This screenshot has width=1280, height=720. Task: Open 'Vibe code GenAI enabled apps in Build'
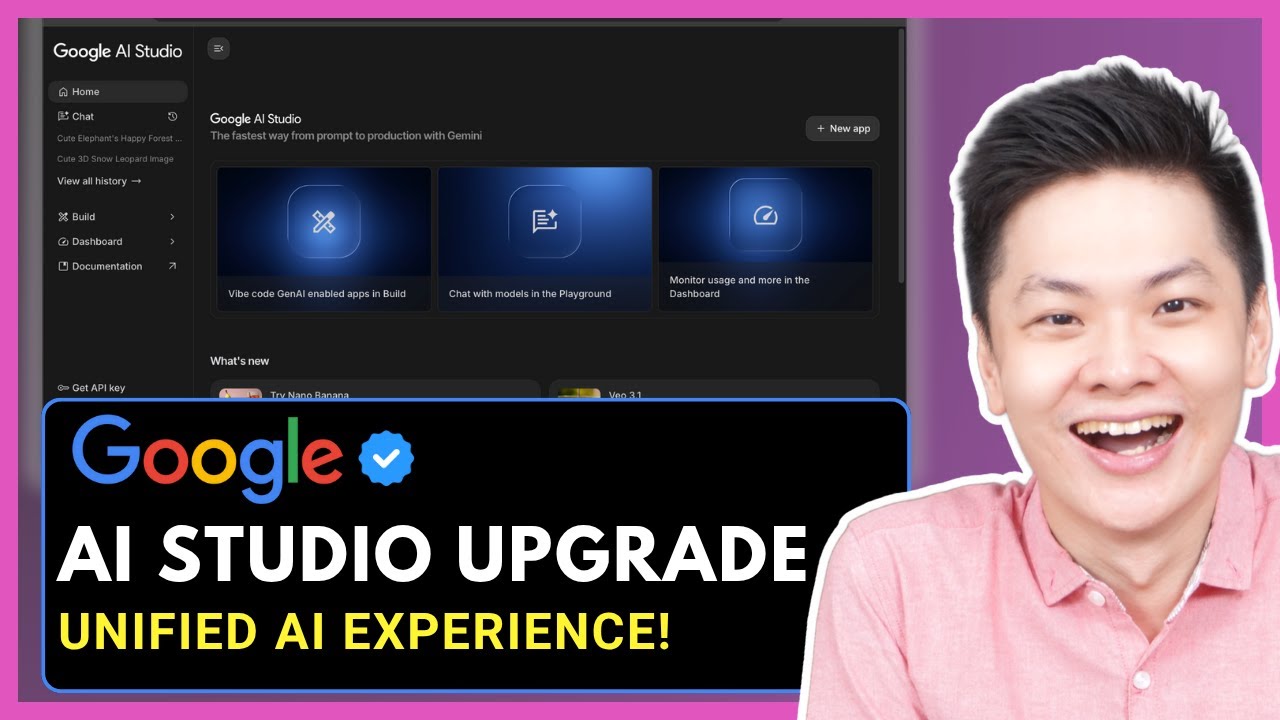click(324, 239)
